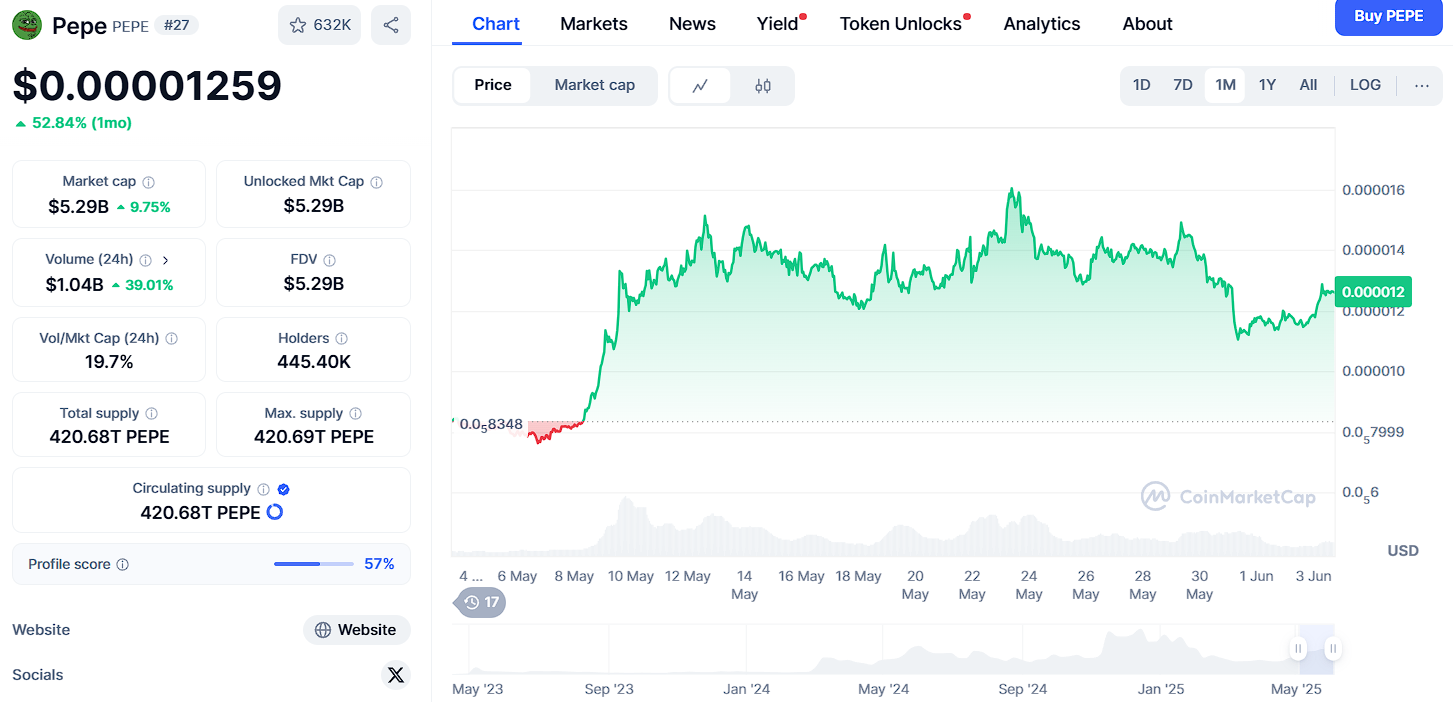1453x702 pixels.
Task: Click the 19.7% Vol/Mkt Cap value
Action: 109,362
